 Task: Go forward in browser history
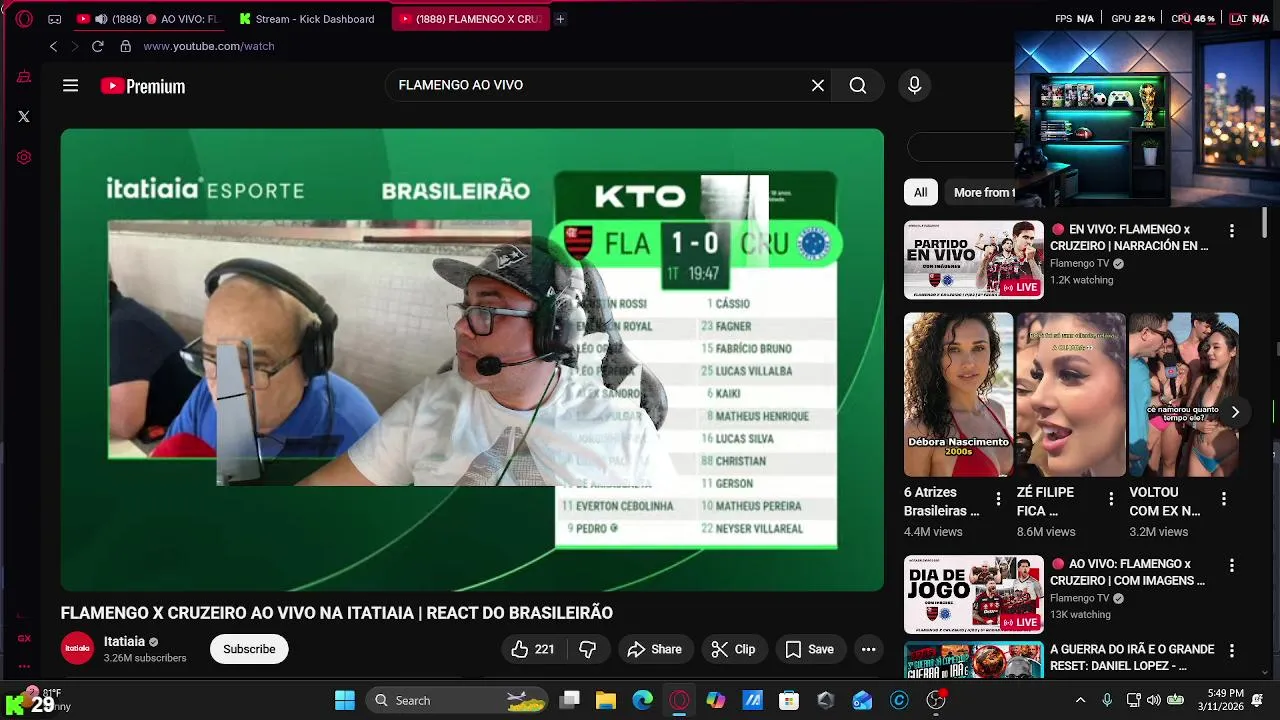[74, 46]
